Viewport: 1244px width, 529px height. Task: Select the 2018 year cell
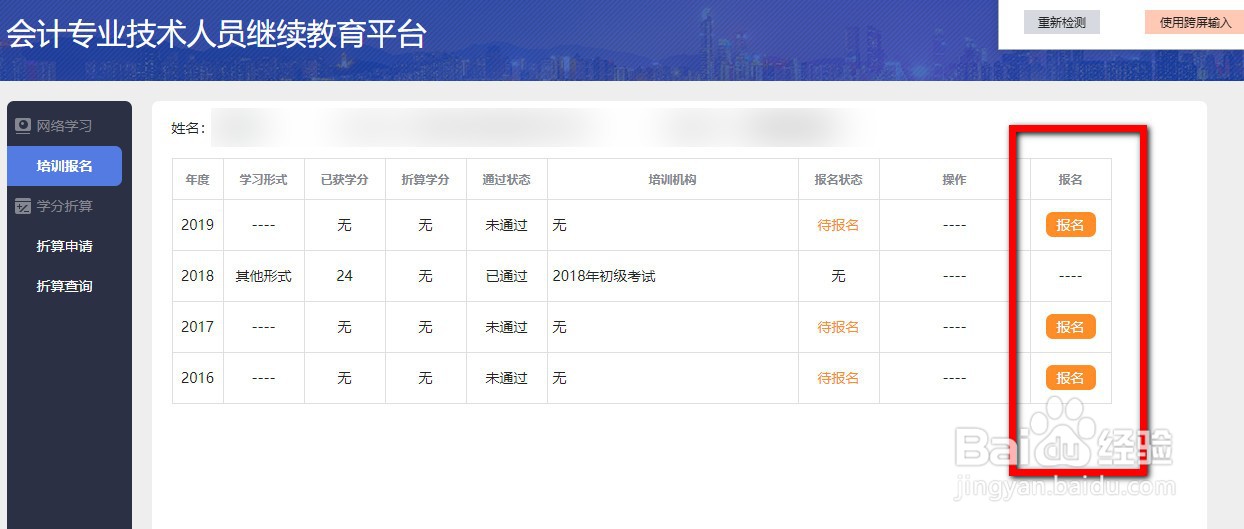click(197, 276)
